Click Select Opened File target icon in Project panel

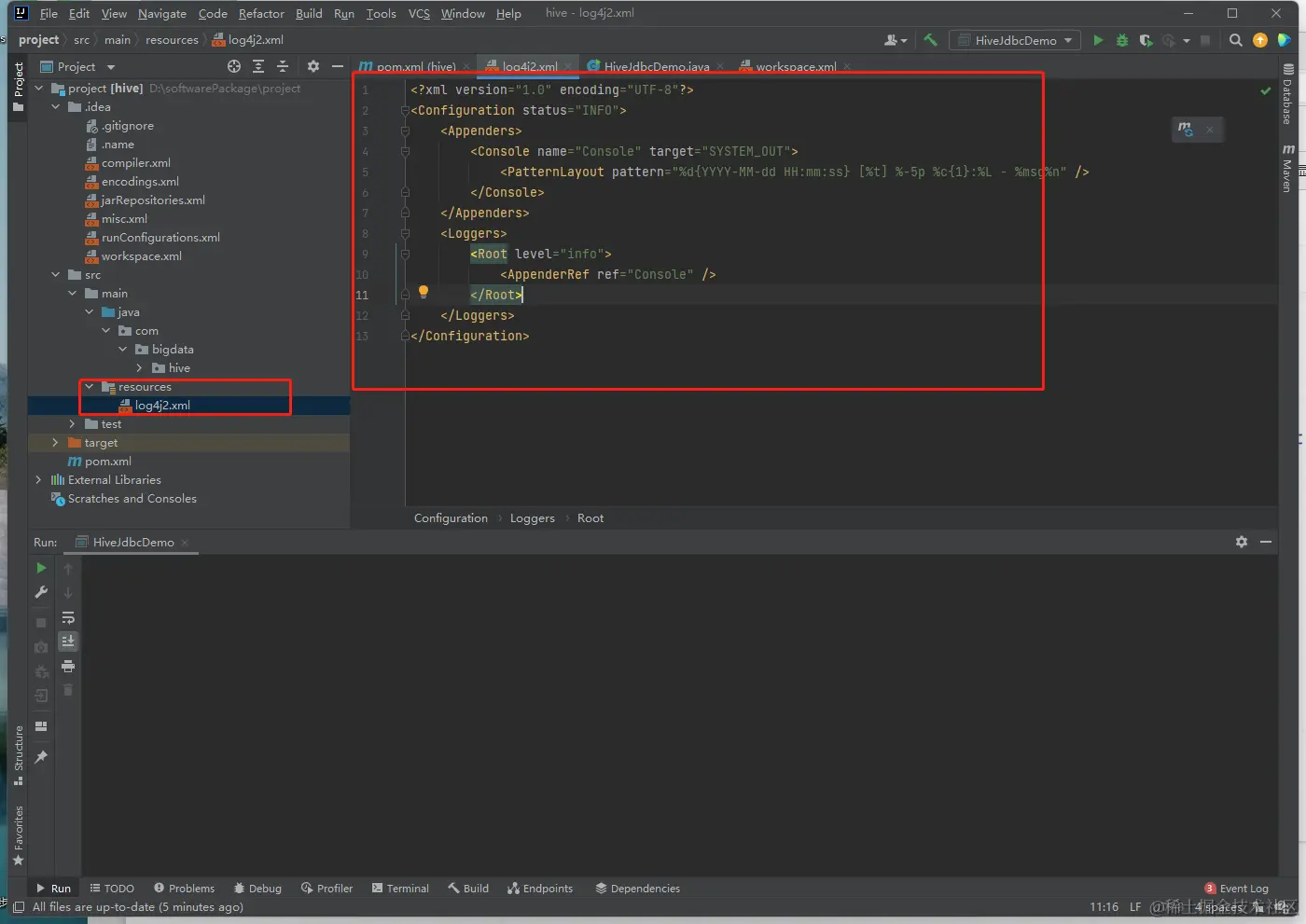(x=234, y=66)
